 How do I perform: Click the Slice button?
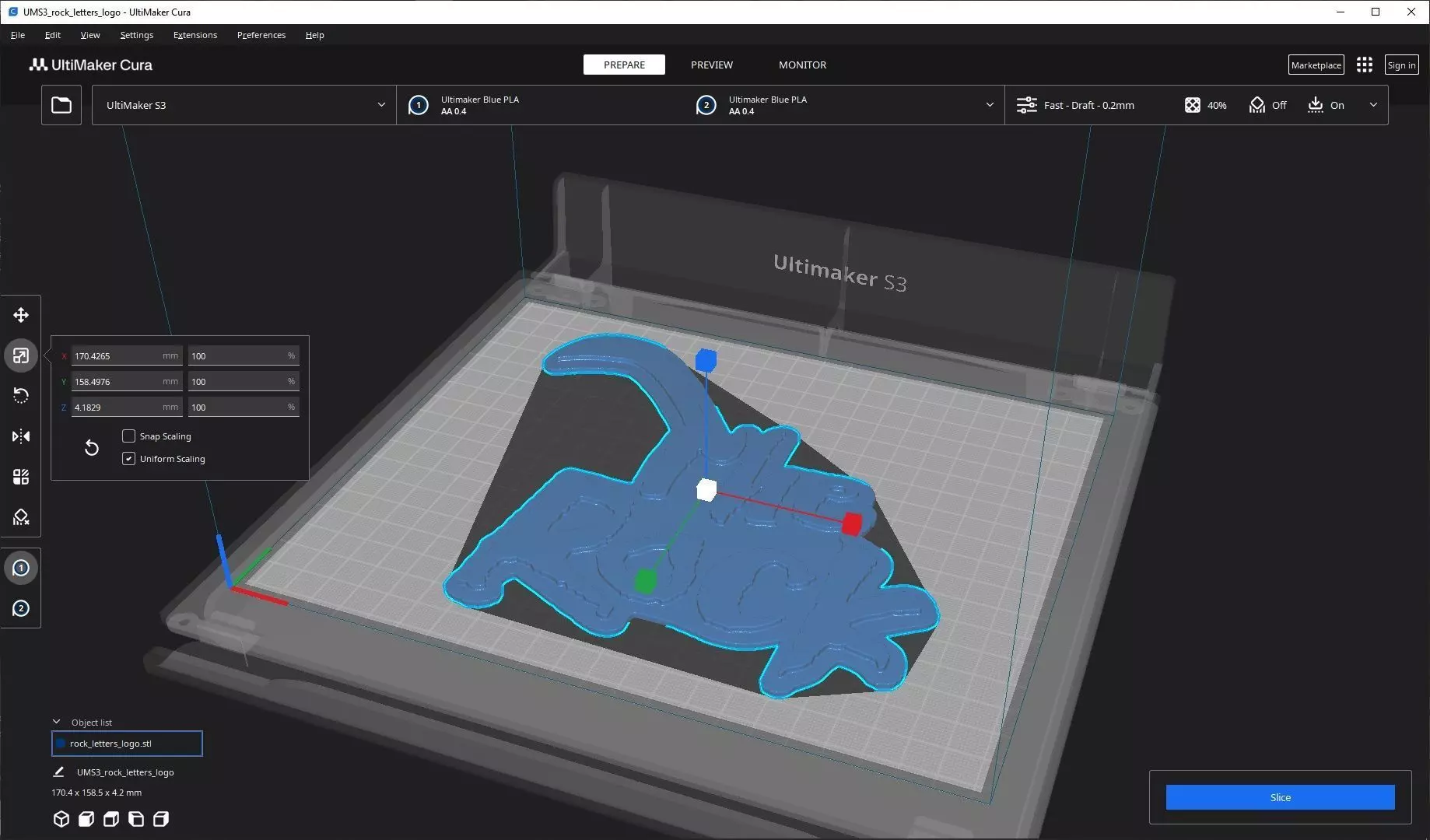(1280, 797)
